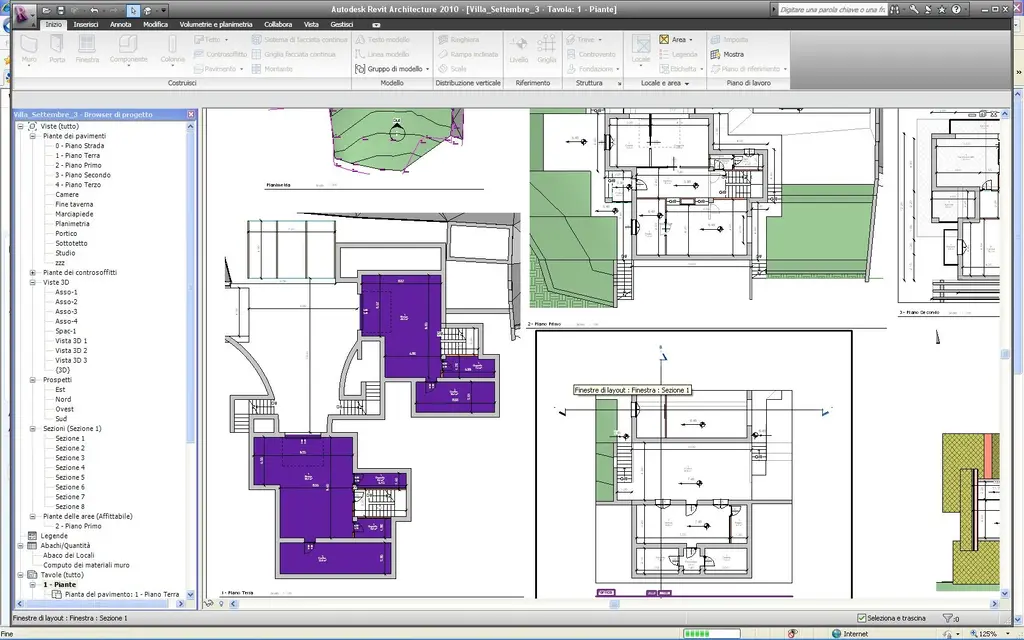Click the 3D view house icon
This screenshot has width=1024, height=640.
(x=148, y=10)
